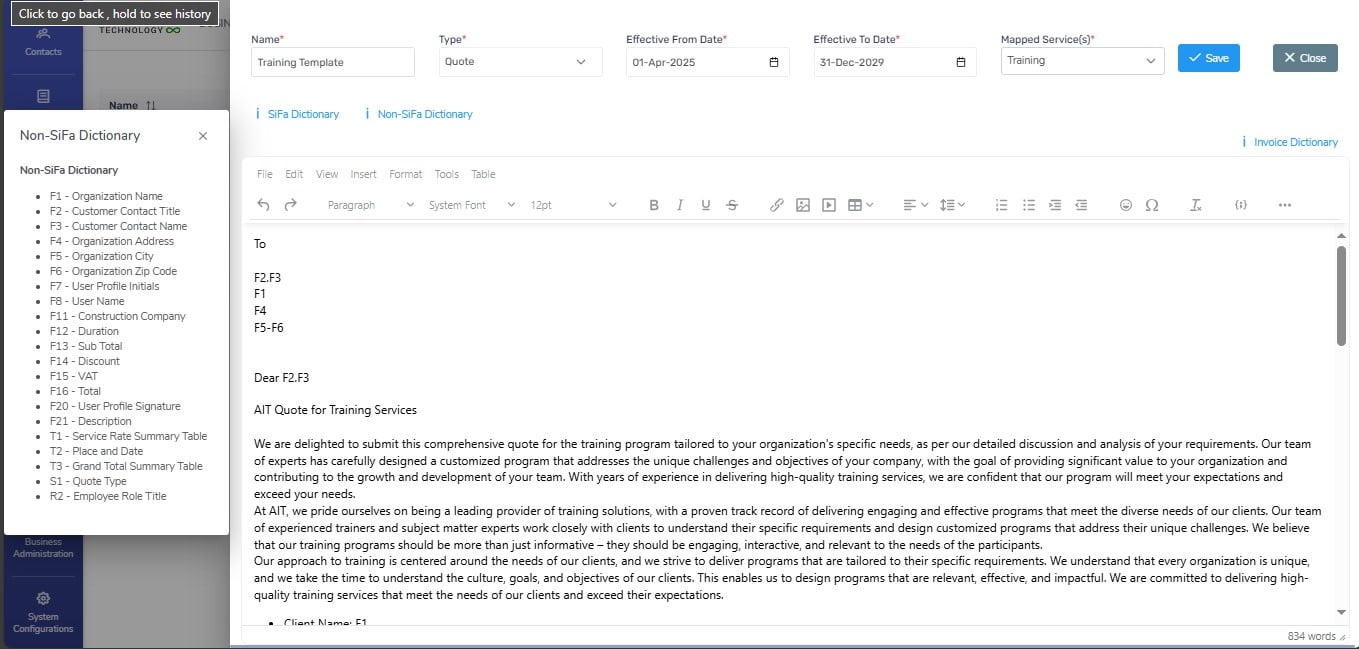Open System Configurations in the sidebar
This screenshot has height=649, width=1359.
(x=42, y=611)
